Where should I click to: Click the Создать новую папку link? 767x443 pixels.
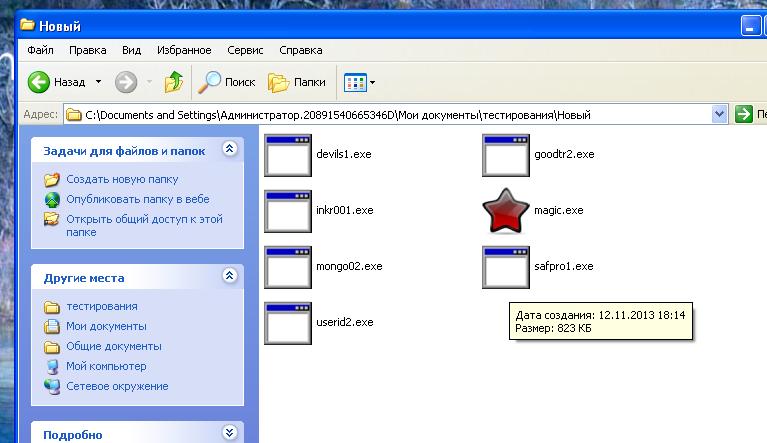pyautogui.click(x=122, y=180)
